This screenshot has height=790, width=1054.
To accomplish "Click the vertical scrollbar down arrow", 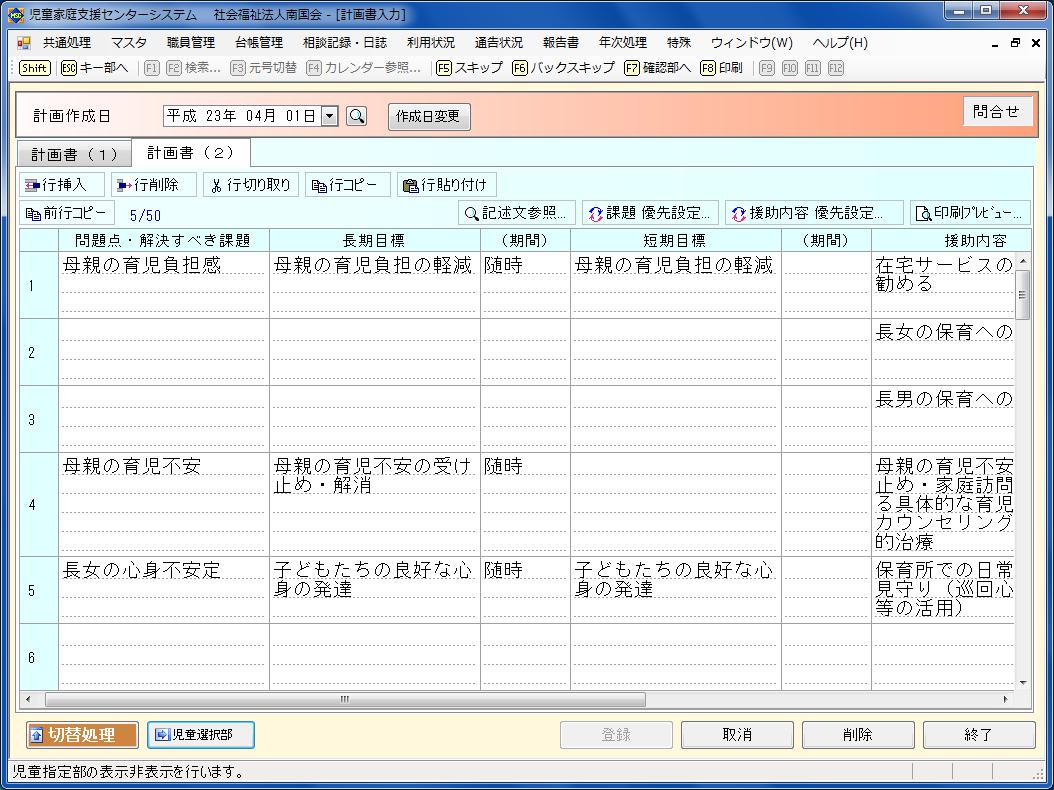I will pos(1022,682).
